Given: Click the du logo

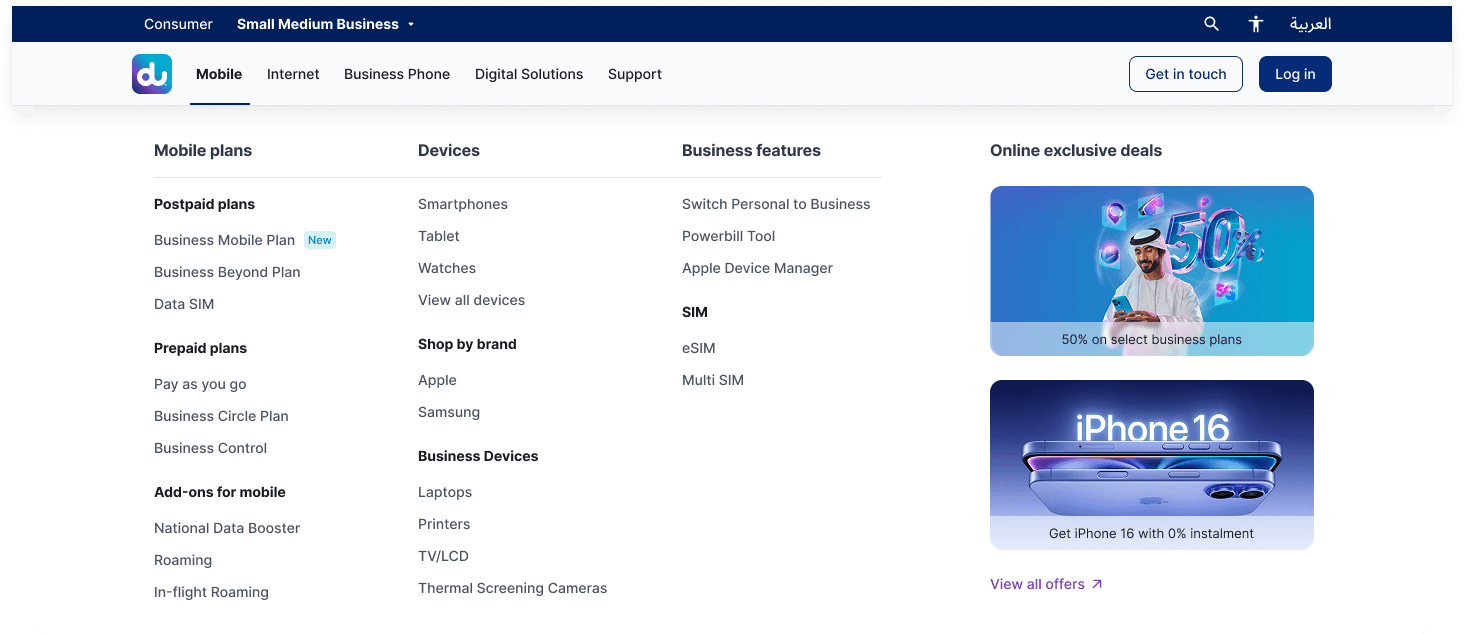Looking at the screenshot, I should coord(152,74).
